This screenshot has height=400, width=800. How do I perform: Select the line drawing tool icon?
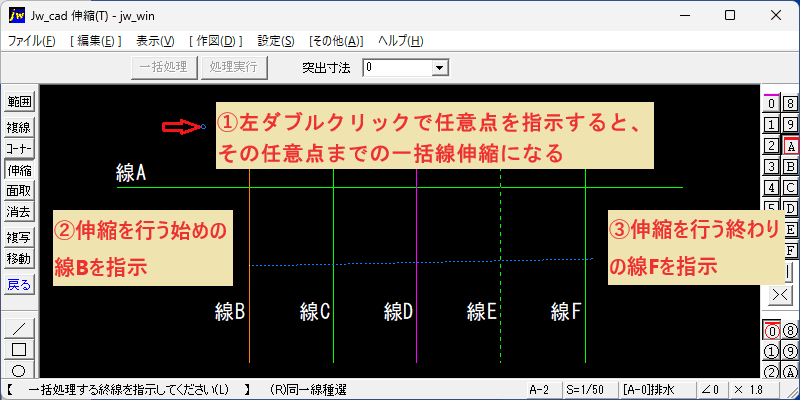pos(19,329)
